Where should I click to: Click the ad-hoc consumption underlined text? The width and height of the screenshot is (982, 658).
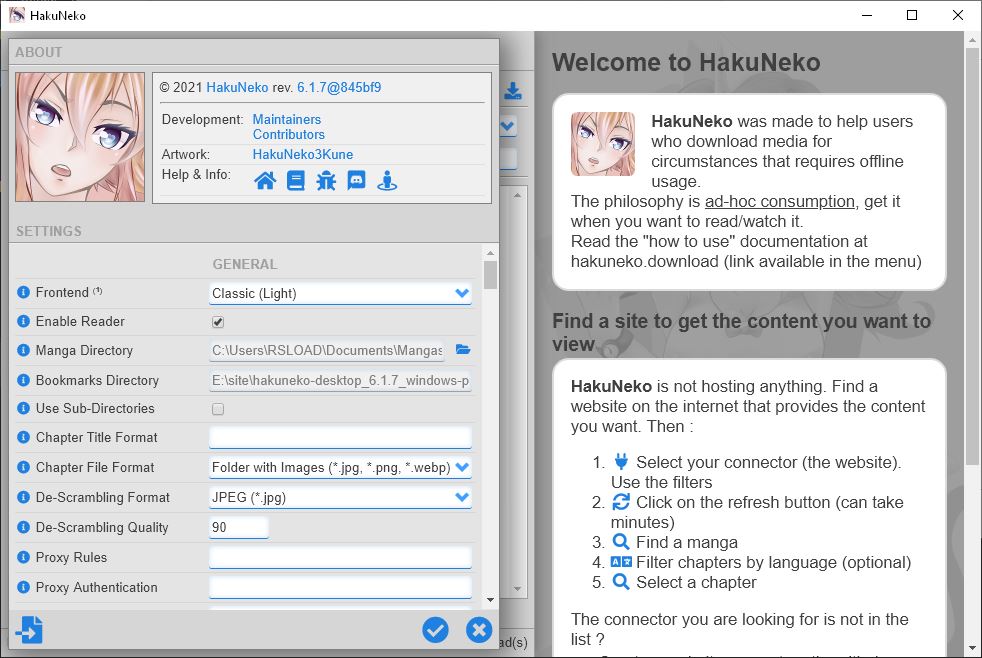tap(780, 201)
